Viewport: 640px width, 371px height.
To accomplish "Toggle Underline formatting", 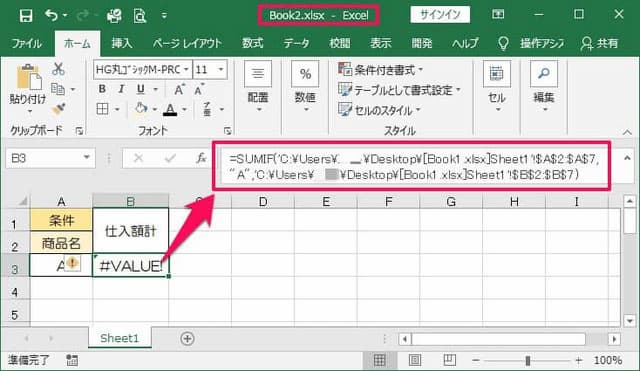I will 141,89.
